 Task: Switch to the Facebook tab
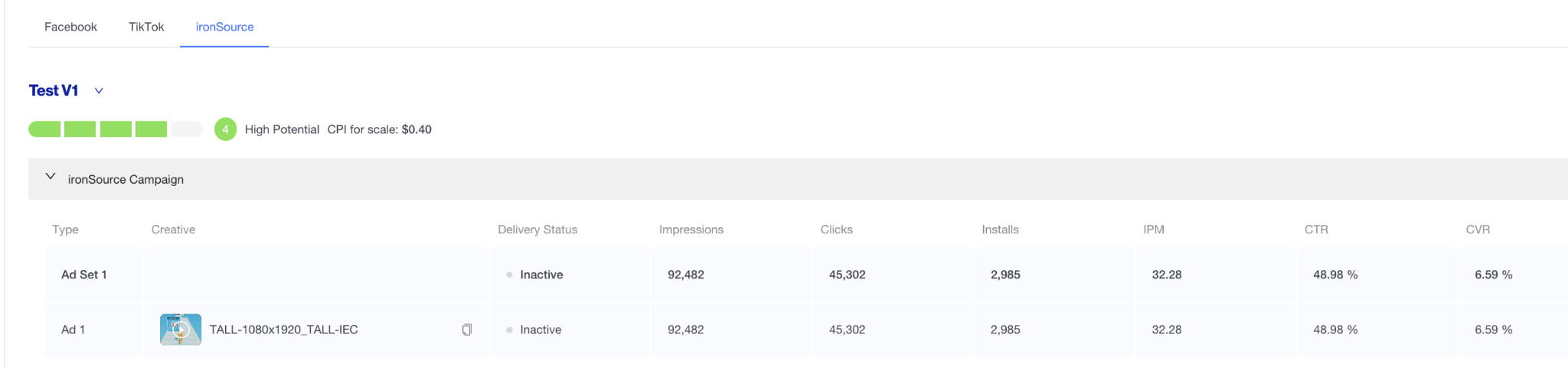click(70, 27)
